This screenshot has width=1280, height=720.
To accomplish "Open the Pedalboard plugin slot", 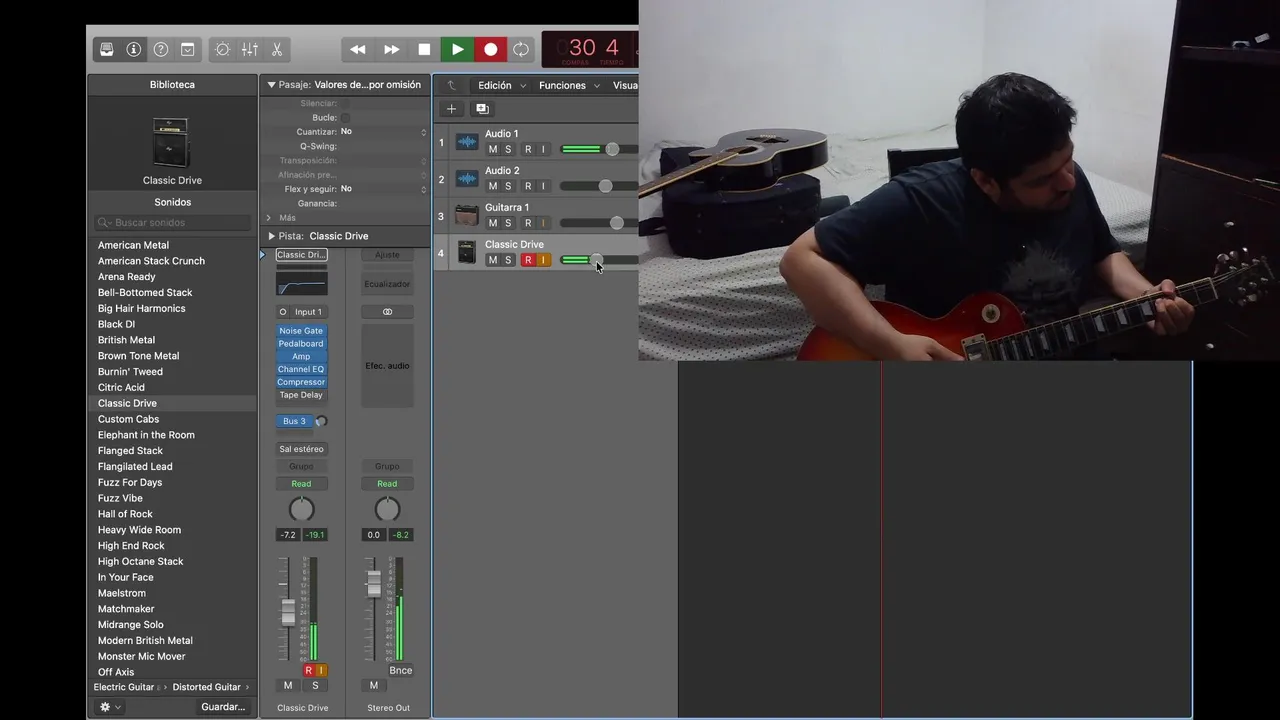I will click(x=301, y=344).
